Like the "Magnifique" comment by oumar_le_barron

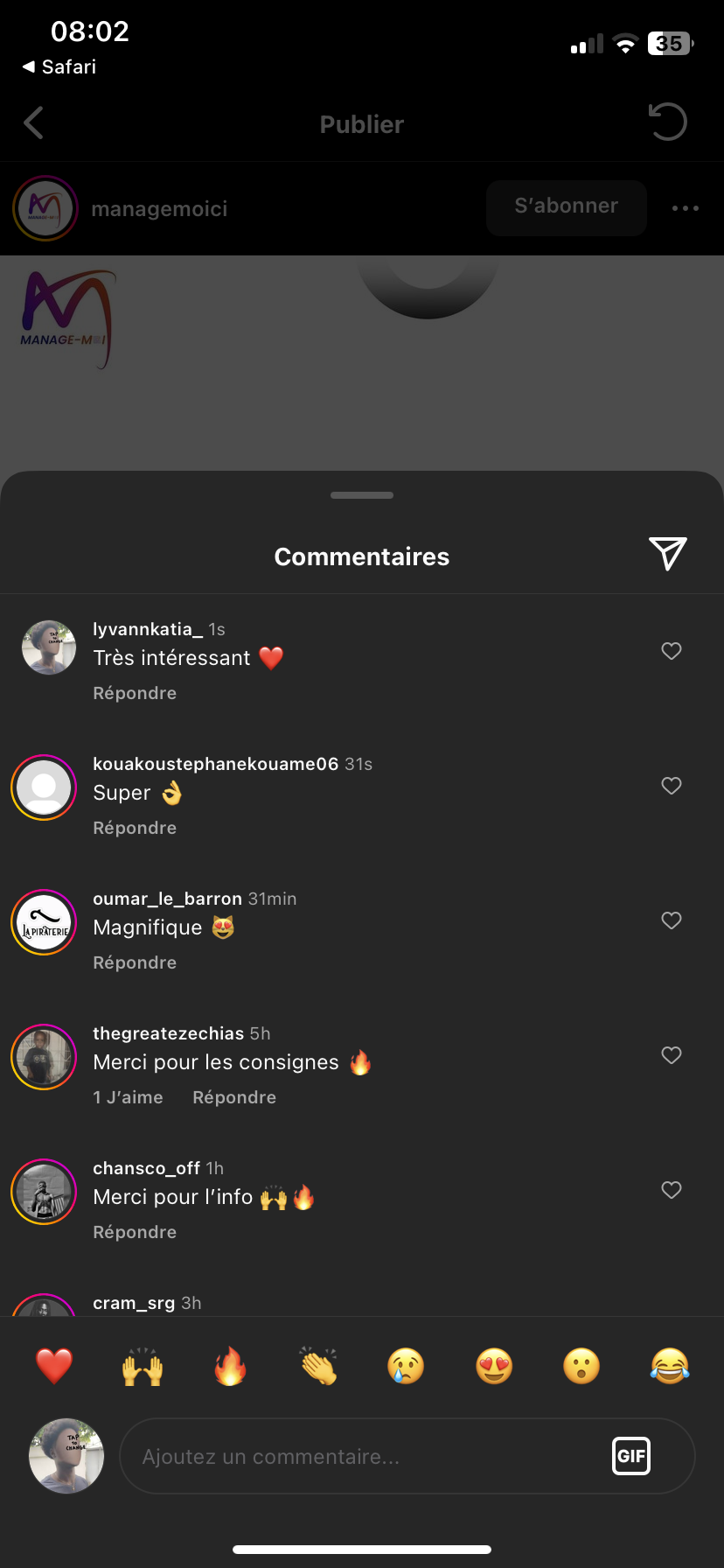pos(672,920)
